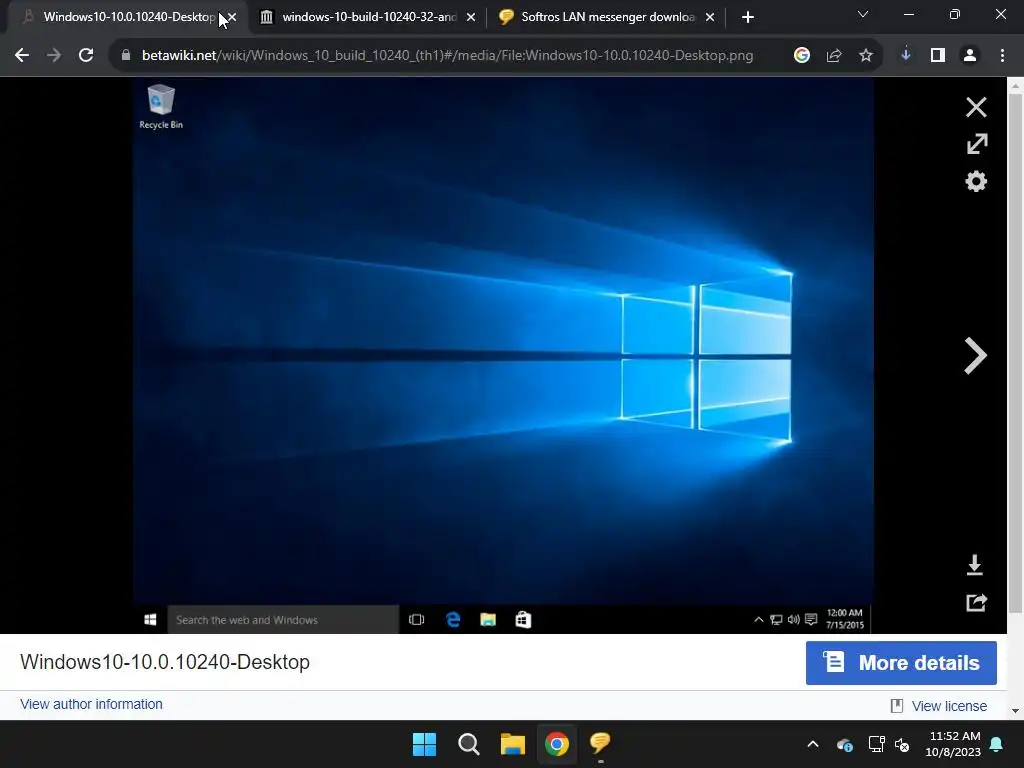The height and width of the screenshot is (768, 1024).
Task: Open File Explorer from the taskbar
Action: 513,744
